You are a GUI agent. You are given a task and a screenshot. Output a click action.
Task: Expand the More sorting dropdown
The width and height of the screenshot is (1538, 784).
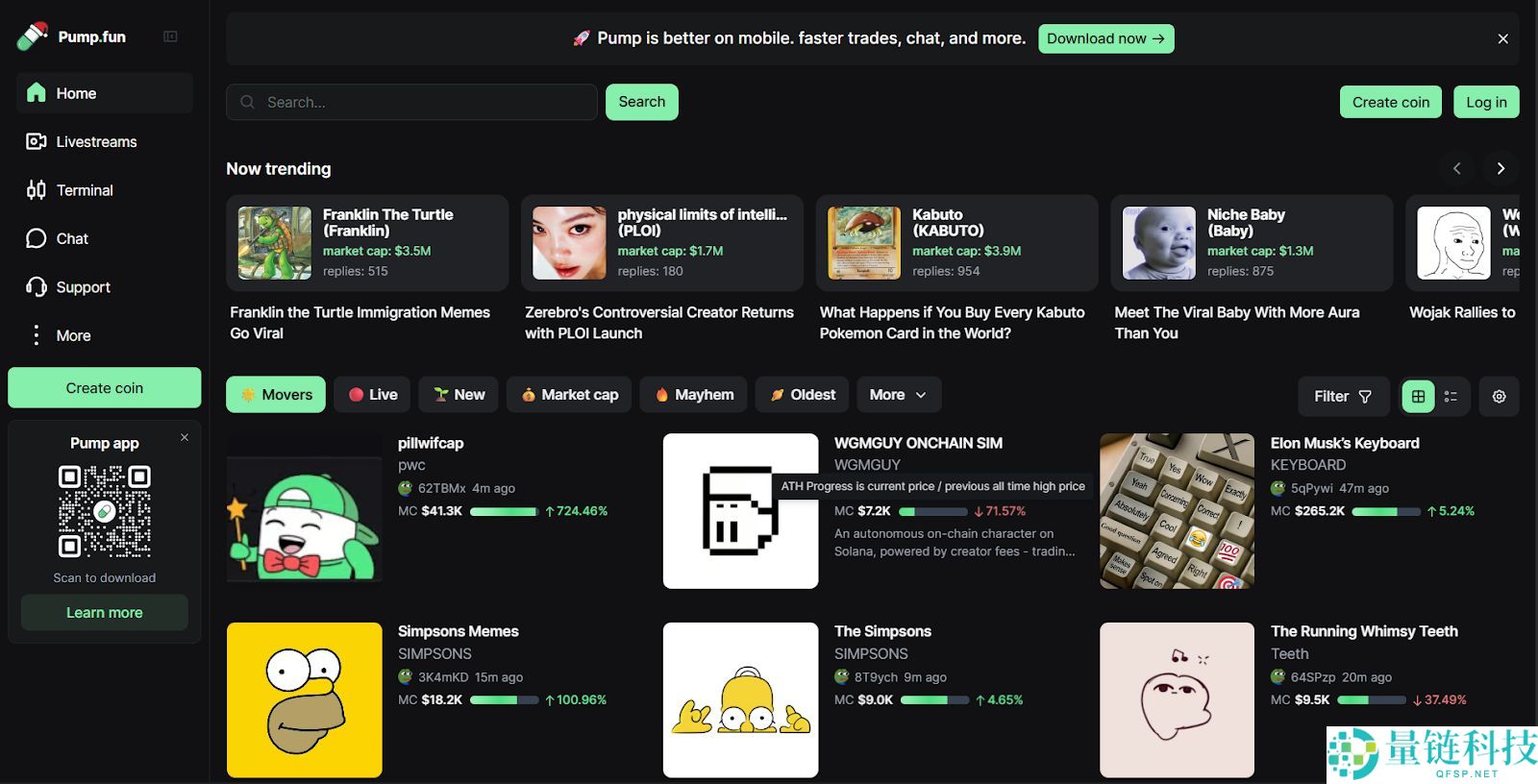pyautogui.click(x=898, y=395)
